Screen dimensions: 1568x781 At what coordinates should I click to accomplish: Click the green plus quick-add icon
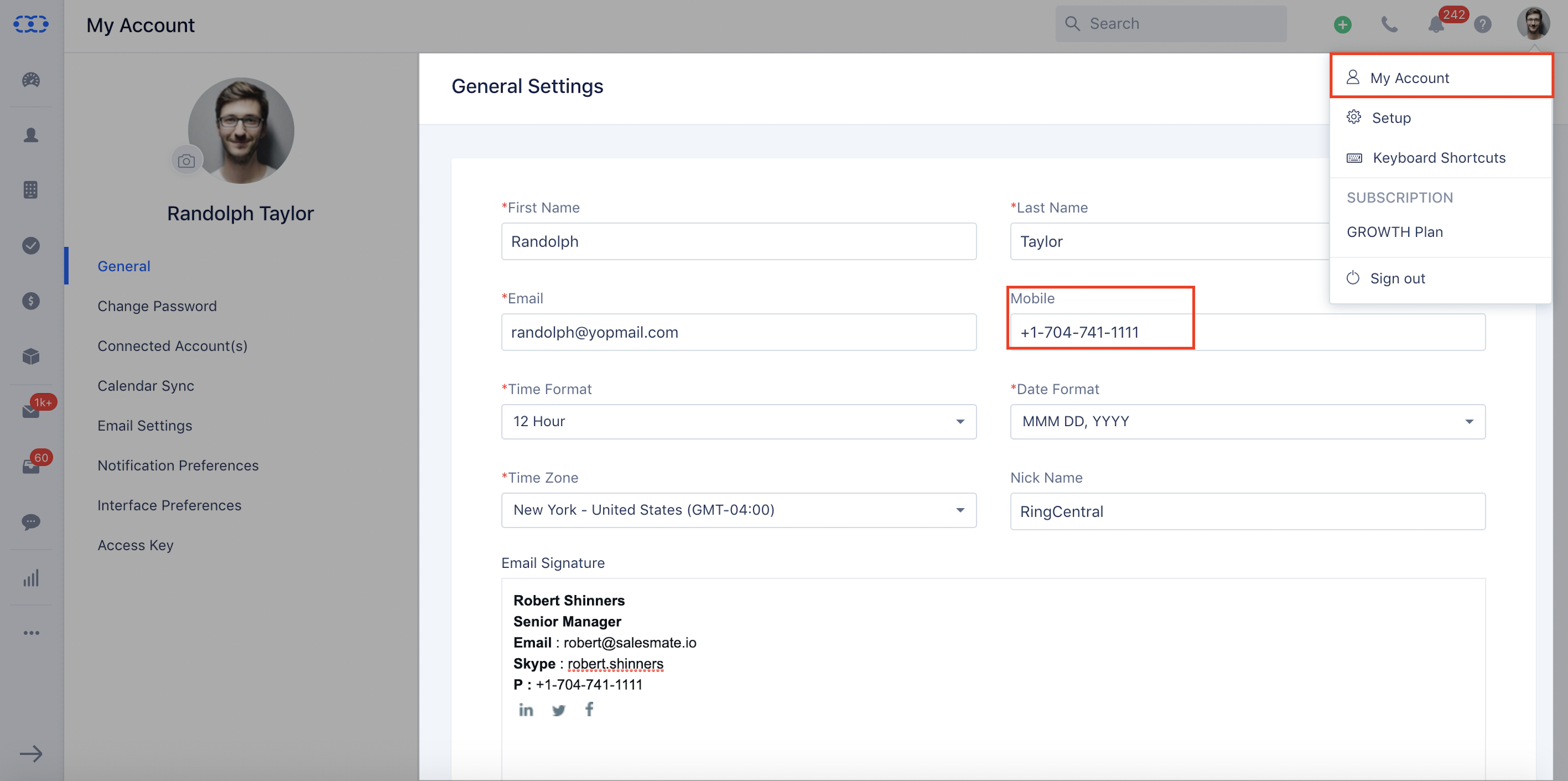pyautogui.click(x=1343, y=25)
